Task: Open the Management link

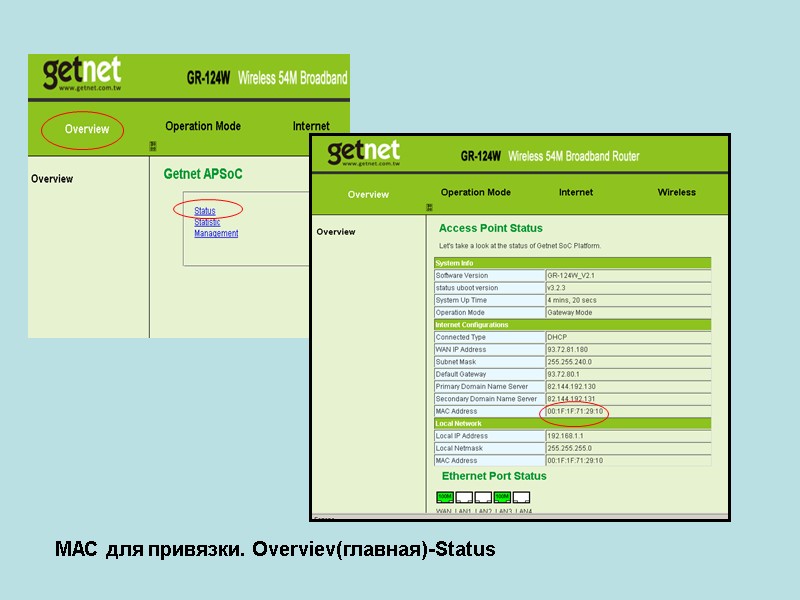Action: tap(216, 233)
